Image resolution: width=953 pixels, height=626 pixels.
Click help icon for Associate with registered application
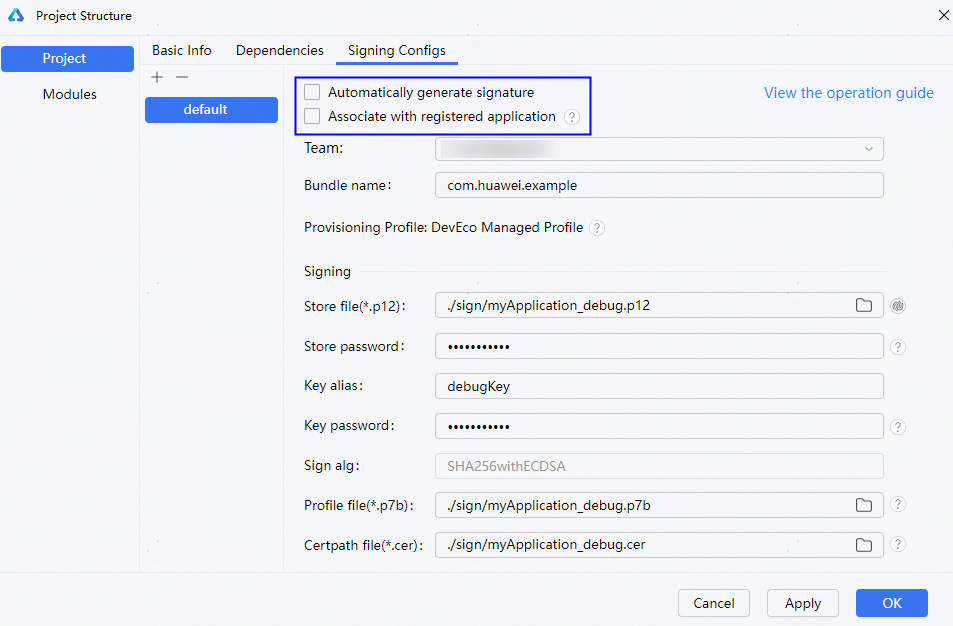571,117
